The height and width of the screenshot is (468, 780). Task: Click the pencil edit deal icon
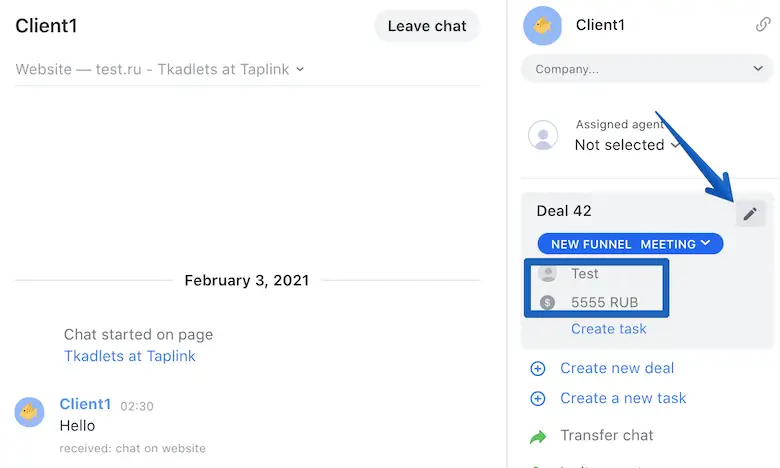pyautogui.click(x=750, y=213)
